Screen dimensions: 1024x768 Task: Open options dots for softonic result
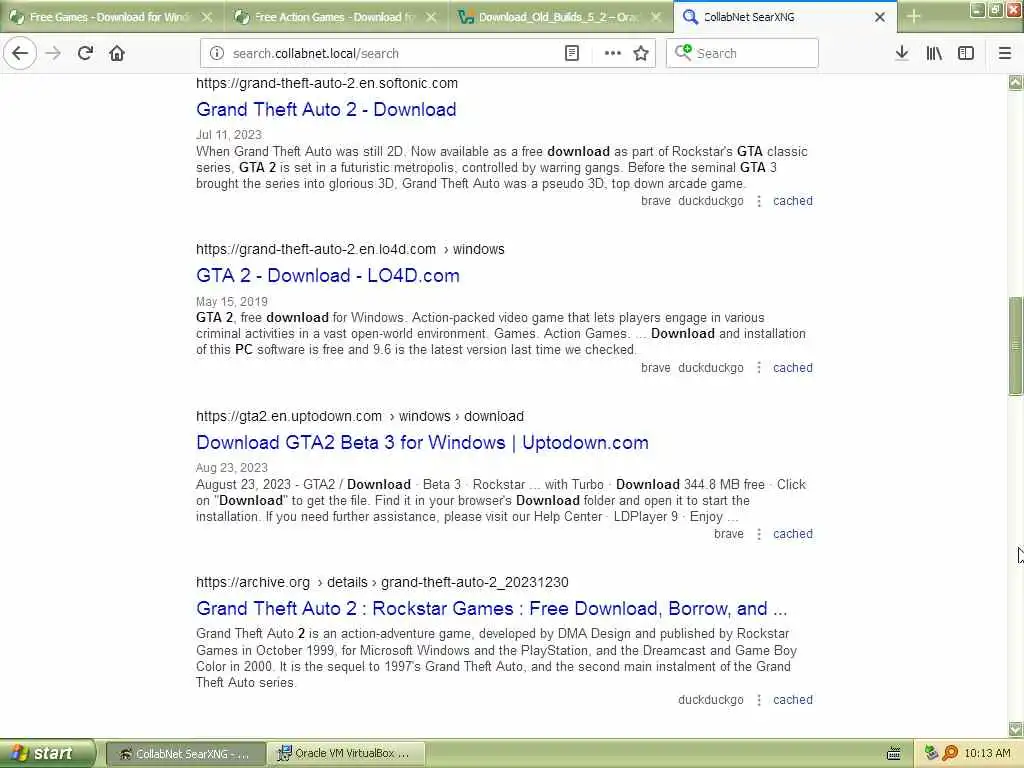click(759, 201)
